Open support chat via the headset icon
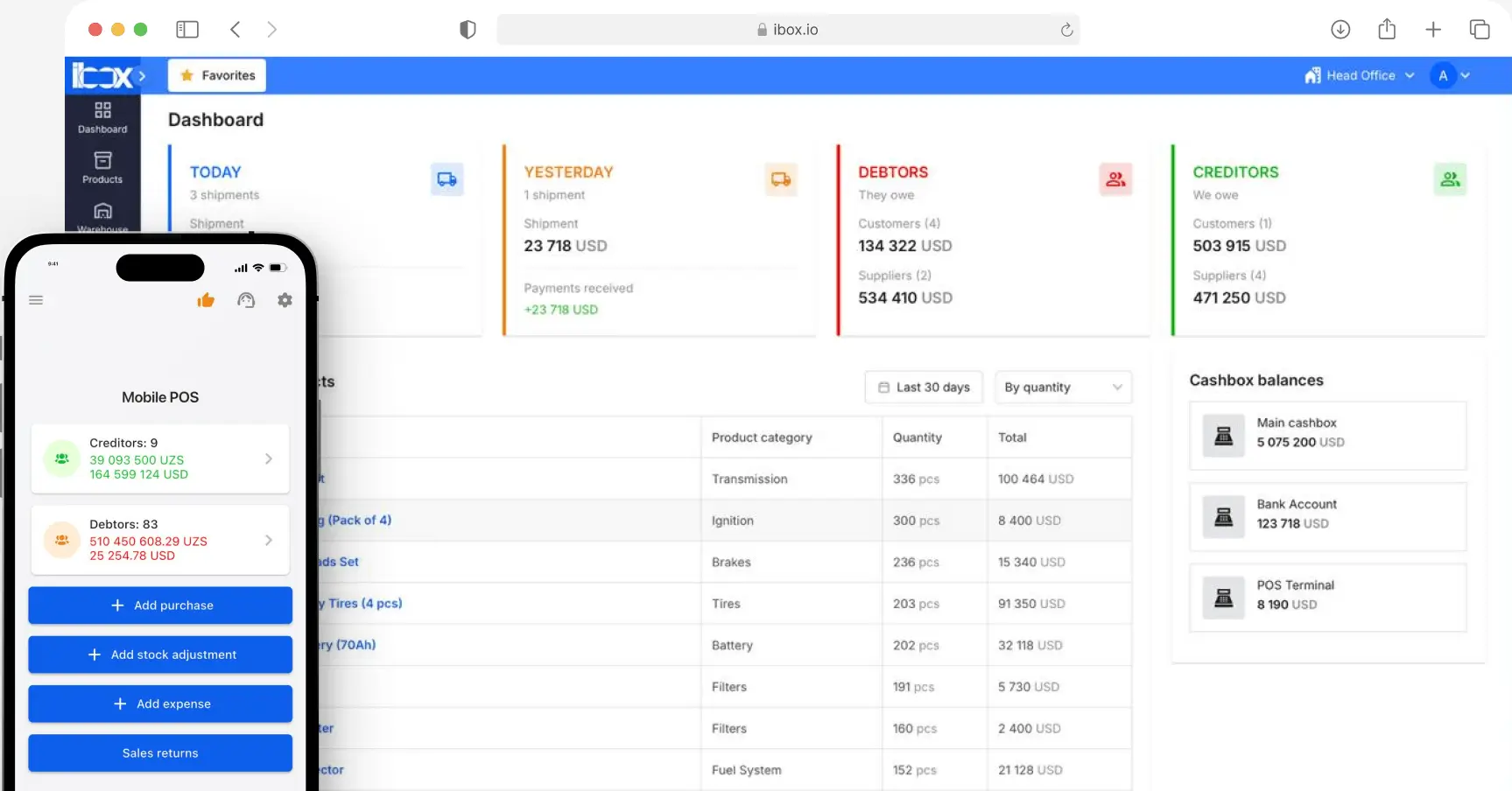1512x791 pixels. coord(246,299)
